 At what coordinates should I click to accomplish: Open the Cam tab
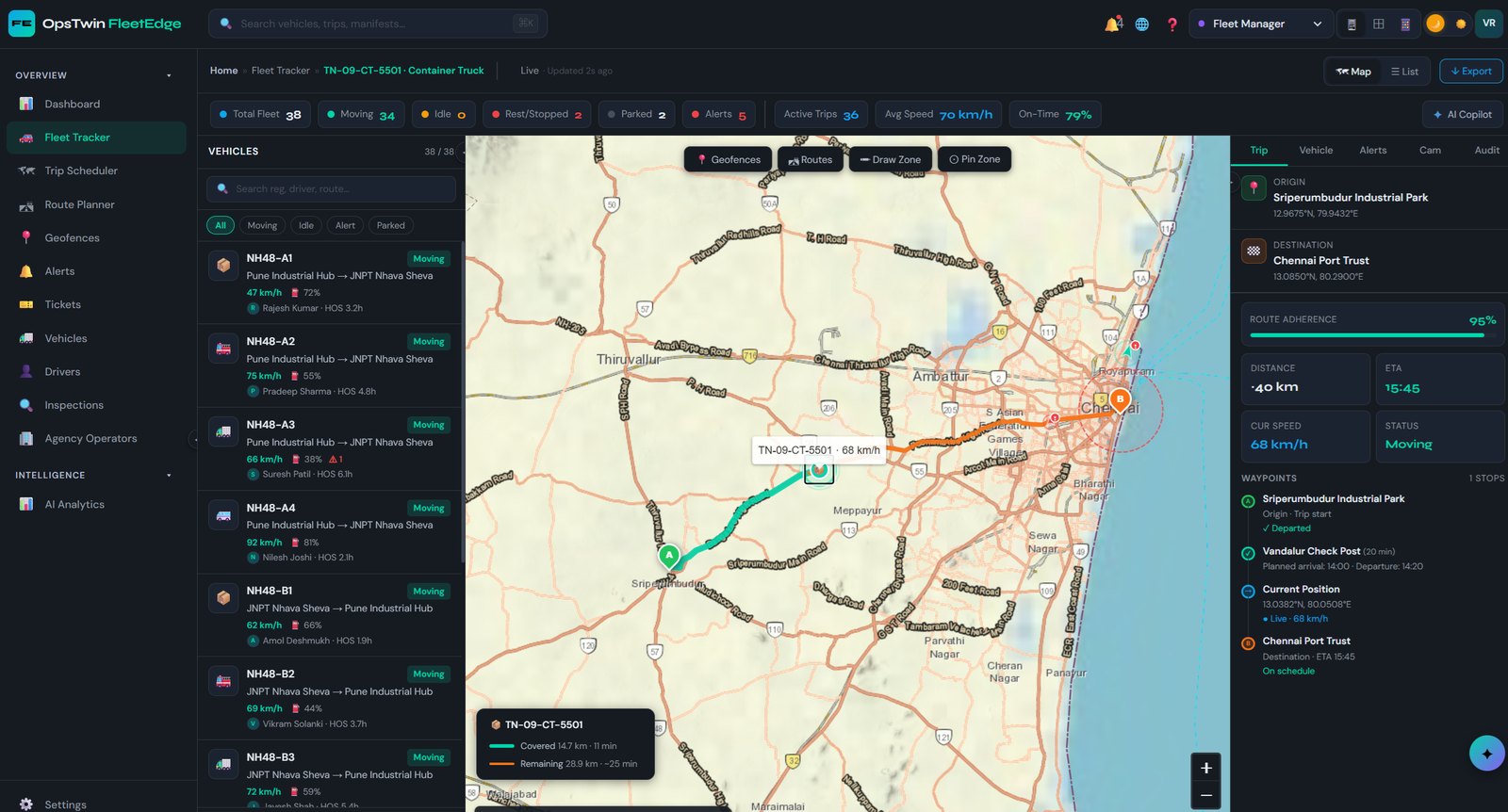tap(1430, 151)
